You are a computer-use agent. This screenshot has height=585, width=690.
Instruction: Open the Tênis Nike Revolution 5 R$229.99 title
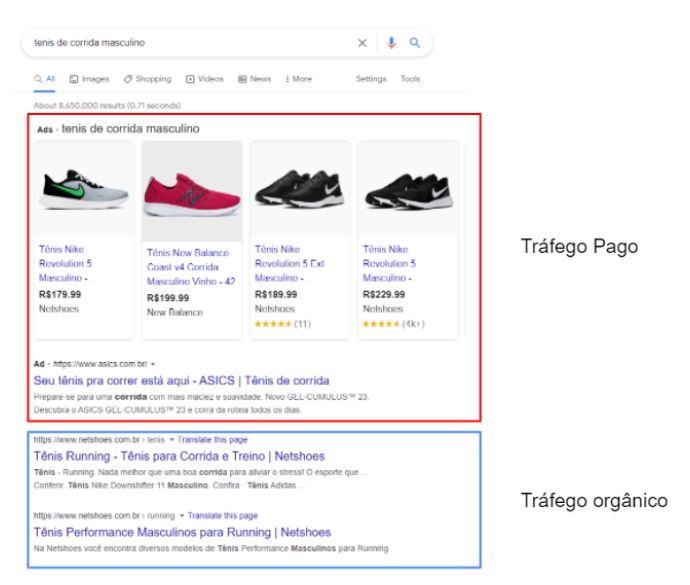389,264
